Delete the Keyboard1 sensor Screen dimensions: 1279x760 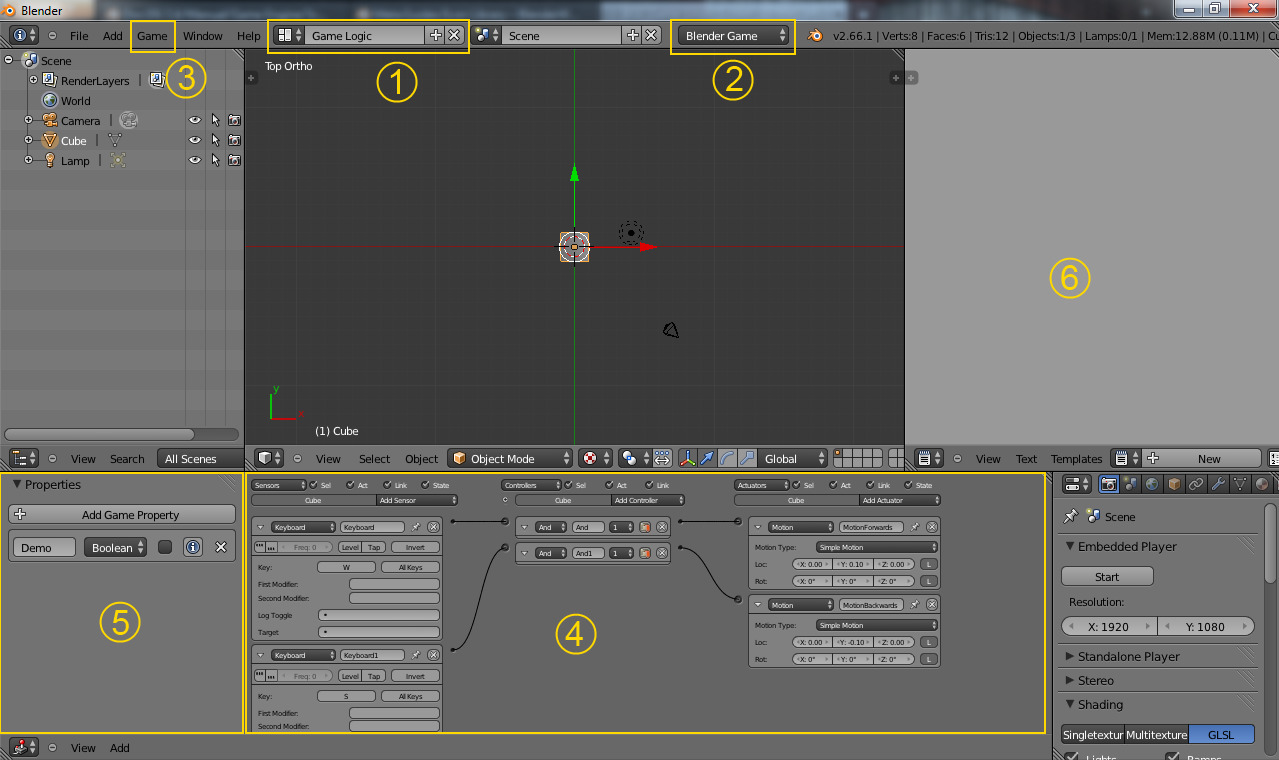pyautogui.click(x=433, y=655)
